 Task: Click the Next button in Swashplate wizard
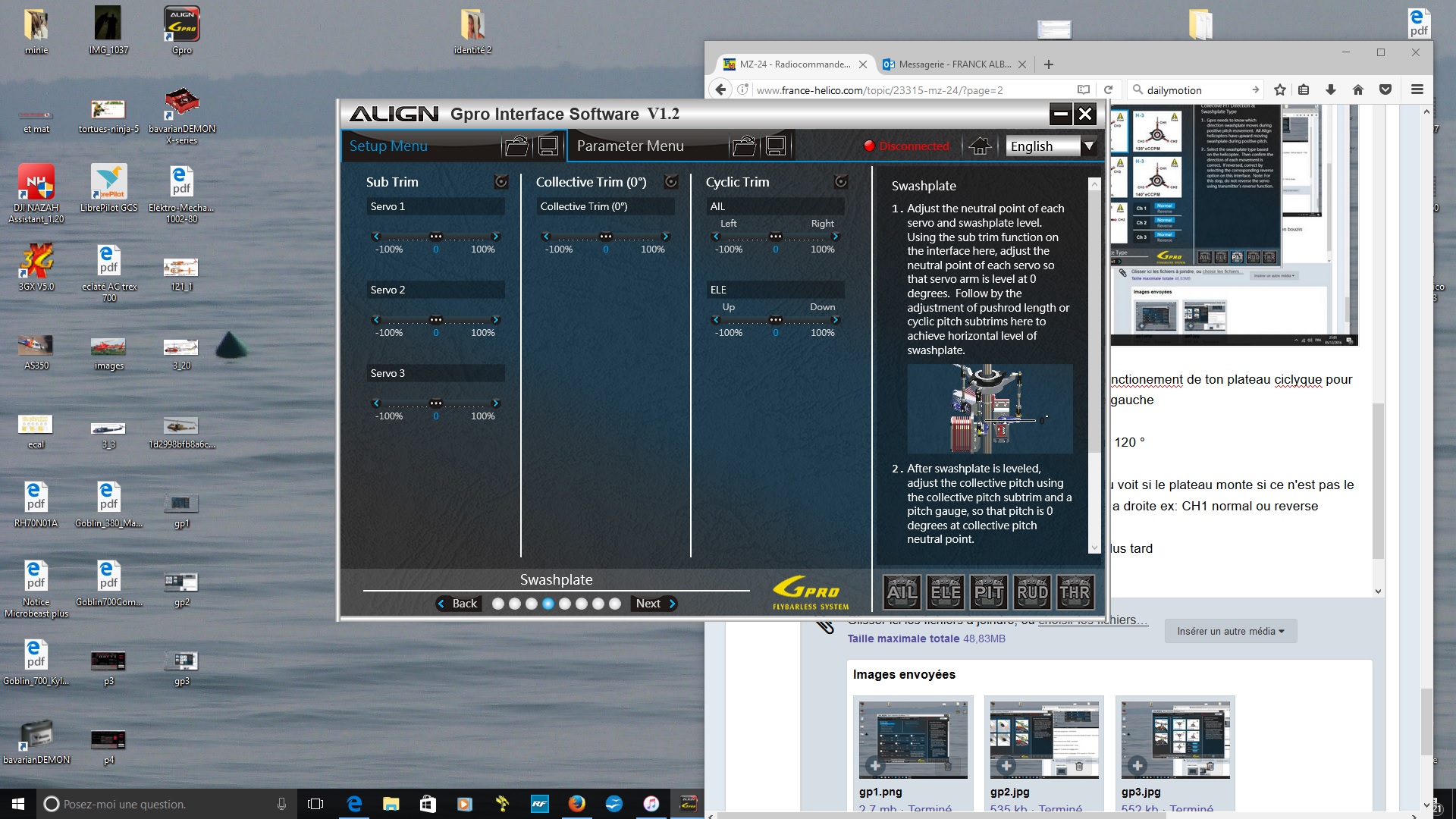pyautogui.click(x=655, y=604)
